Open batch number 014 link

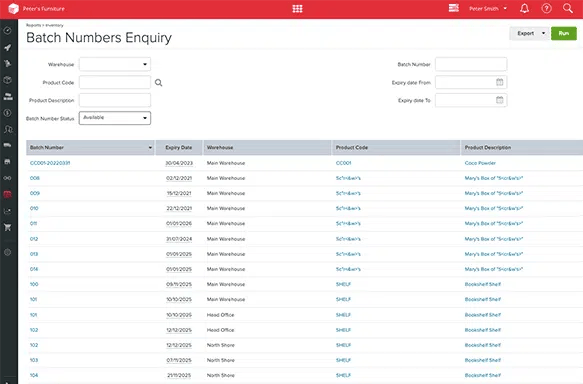(34, 269)
